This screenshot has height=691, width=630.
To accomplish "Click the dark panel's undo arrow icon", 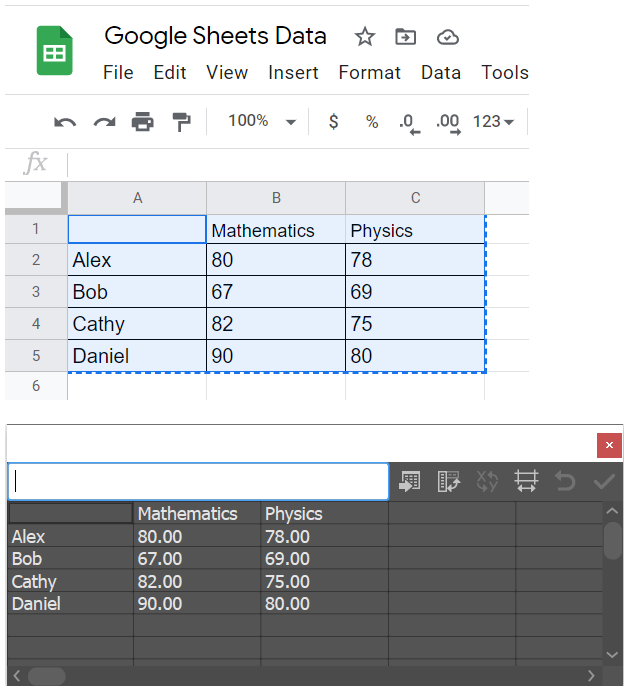I will pos(565,481).
